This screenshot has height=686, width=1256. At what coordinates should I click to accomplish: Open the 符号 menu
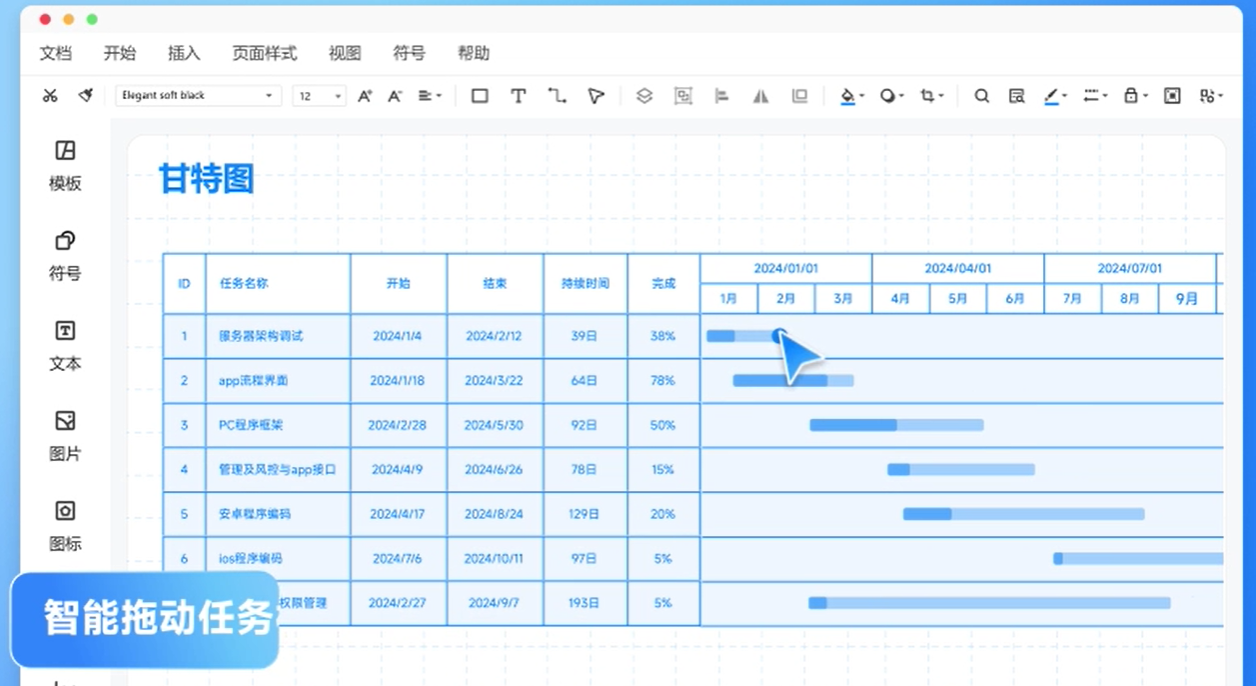coord(409,54)
